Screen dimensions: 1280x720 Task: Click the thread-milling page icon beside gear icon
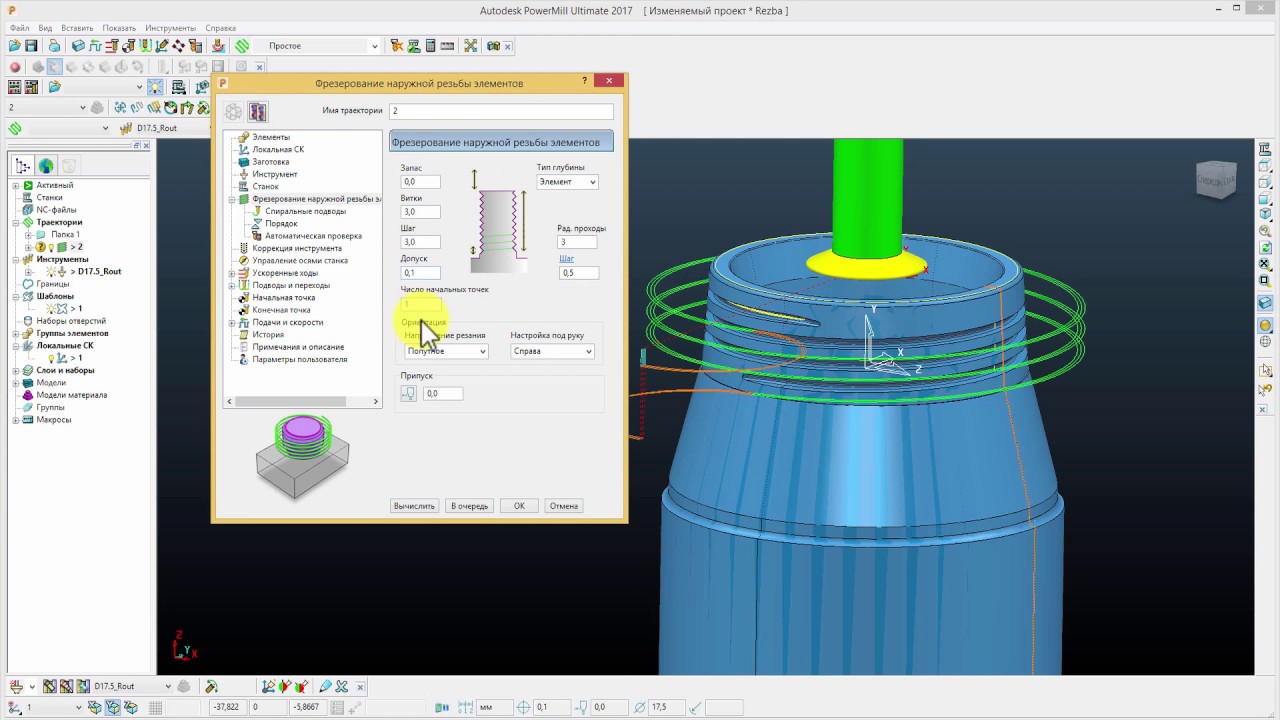click(257, 112)
